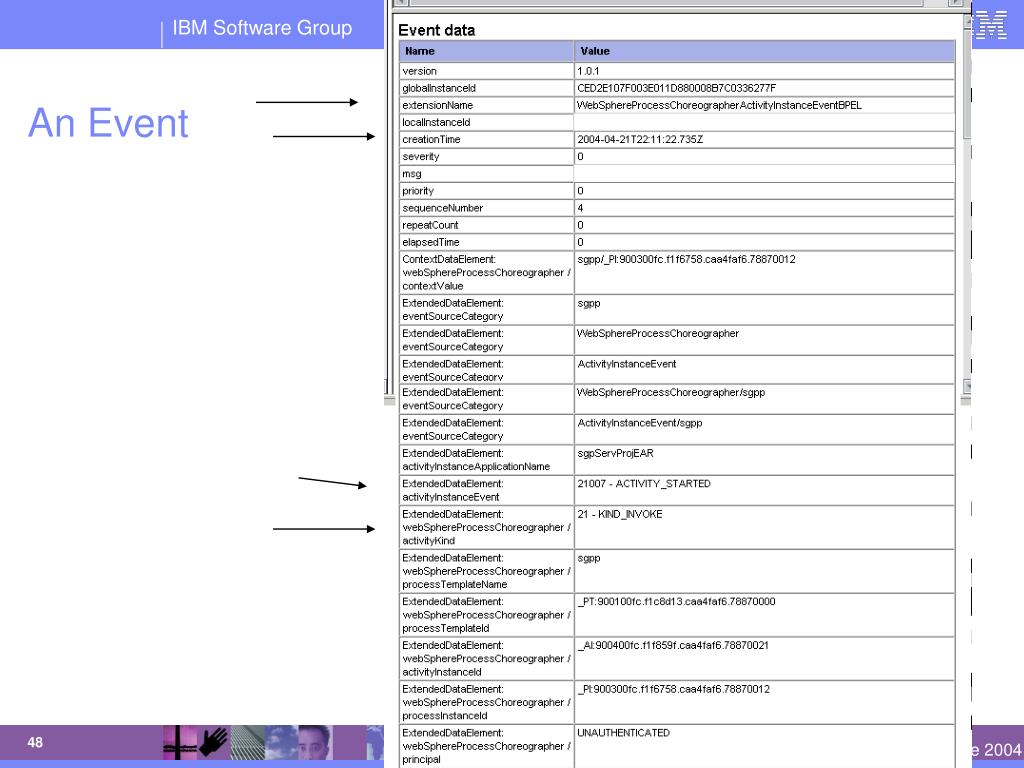Select the sequenceNumber value 4
The image size is (1024, 768).
(581, 208)
